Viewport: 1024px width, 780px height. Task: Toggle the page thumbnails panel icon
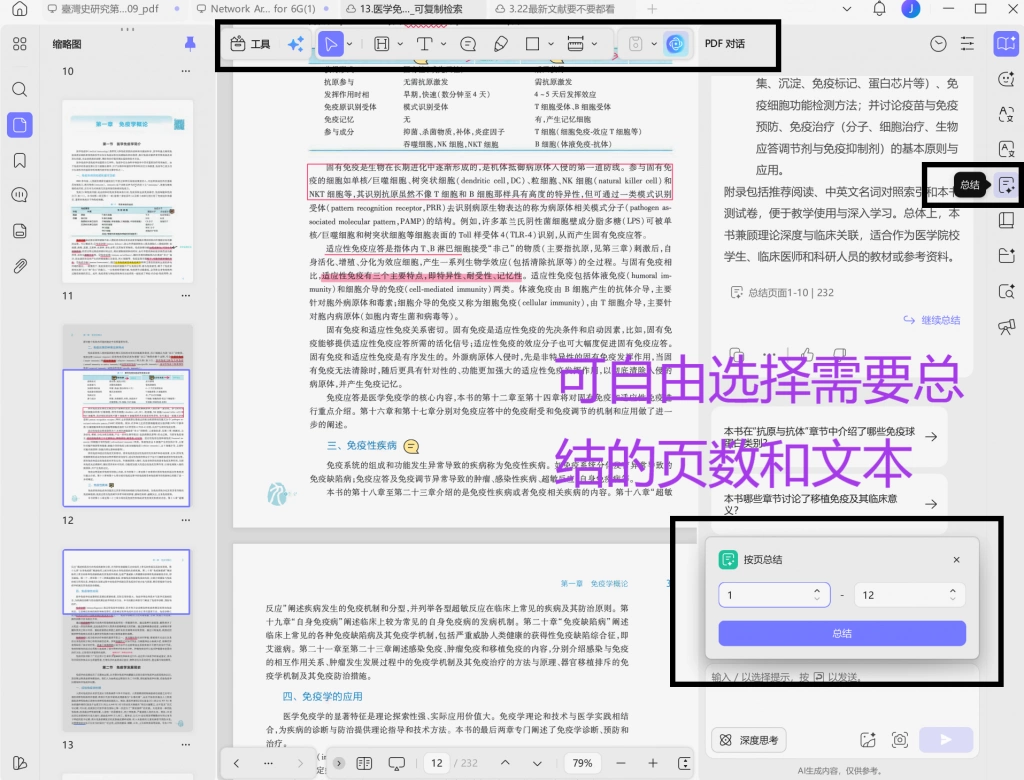coord(20,125)
